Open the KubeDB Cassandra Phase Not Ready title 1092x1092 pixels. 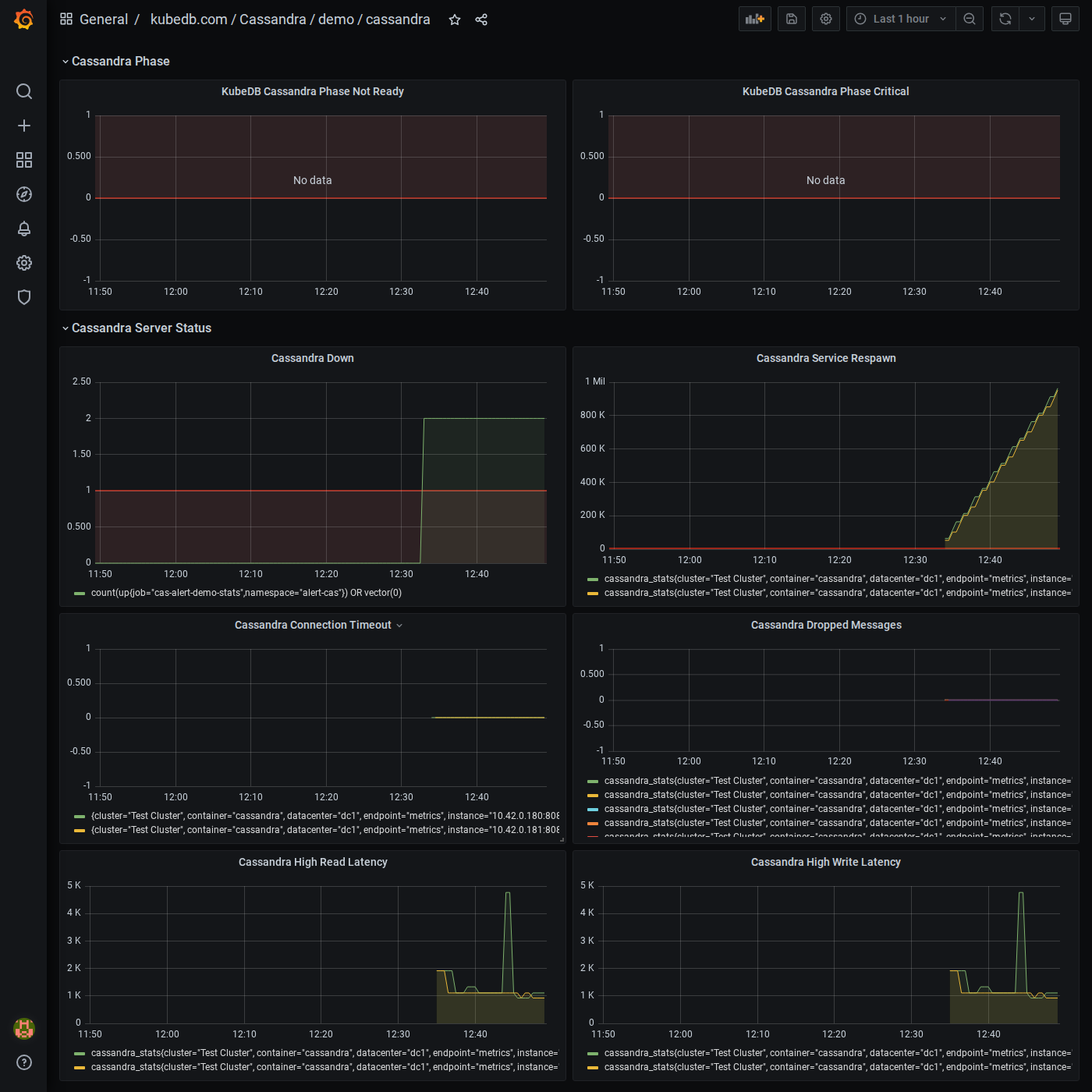313,91
